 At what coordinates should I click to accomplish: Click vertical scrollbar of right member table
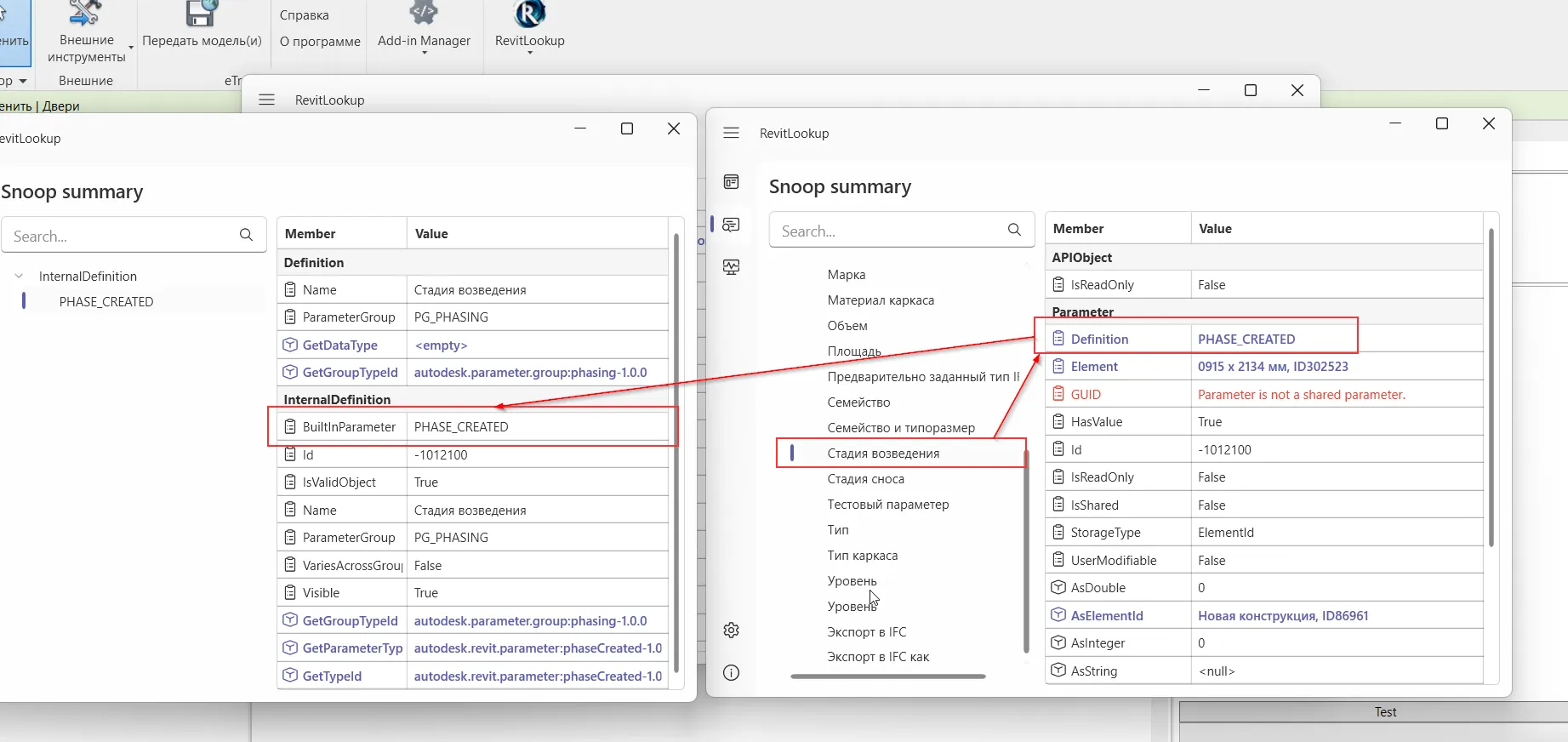1491,387
